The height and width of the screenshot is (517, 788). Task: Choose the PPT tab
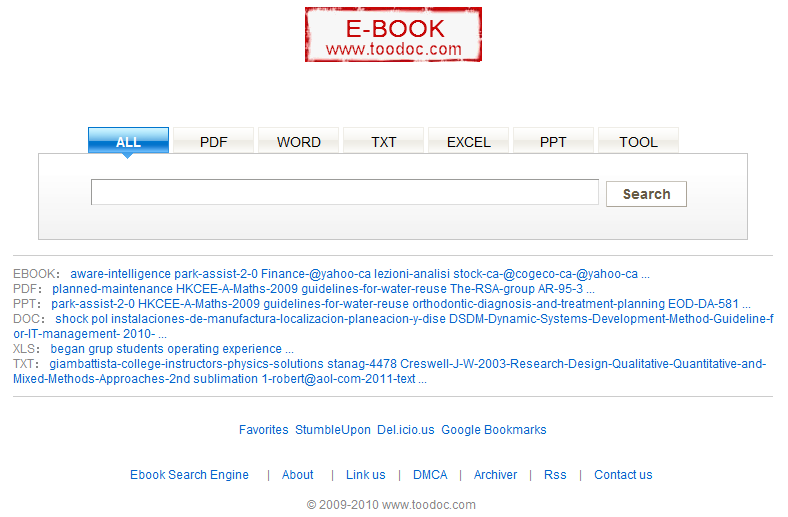point(553,142)
